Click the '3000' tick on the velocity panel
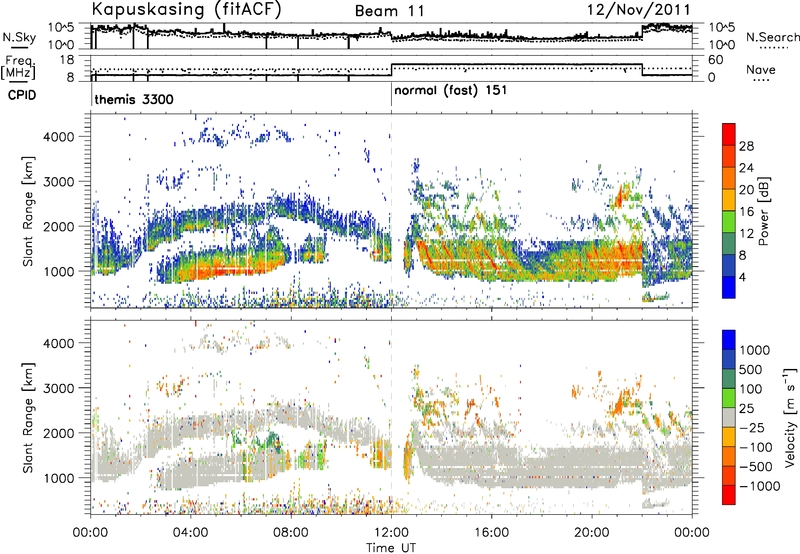Image resolution: width=800 pixels, height=554 pixels. coord(58,388)
